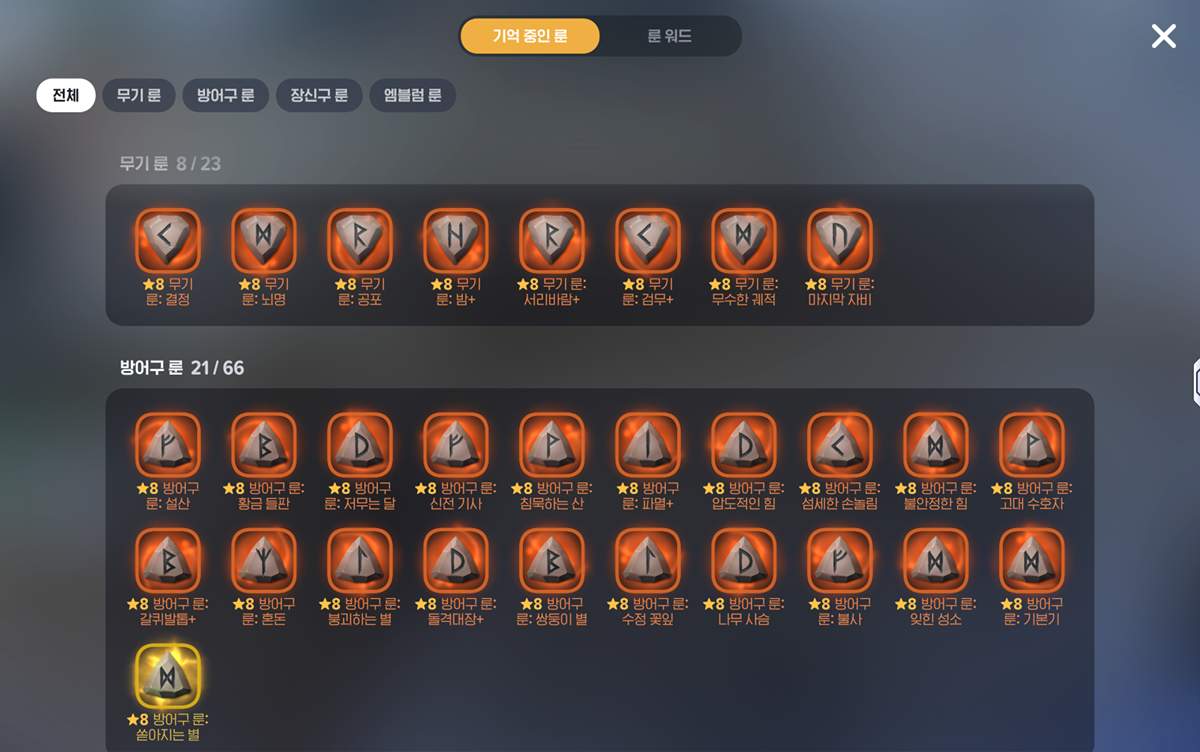This screenshot has height=752, width=1200.
Task: Switch to the 룬 워드 tab
Action: click(670, 36)
